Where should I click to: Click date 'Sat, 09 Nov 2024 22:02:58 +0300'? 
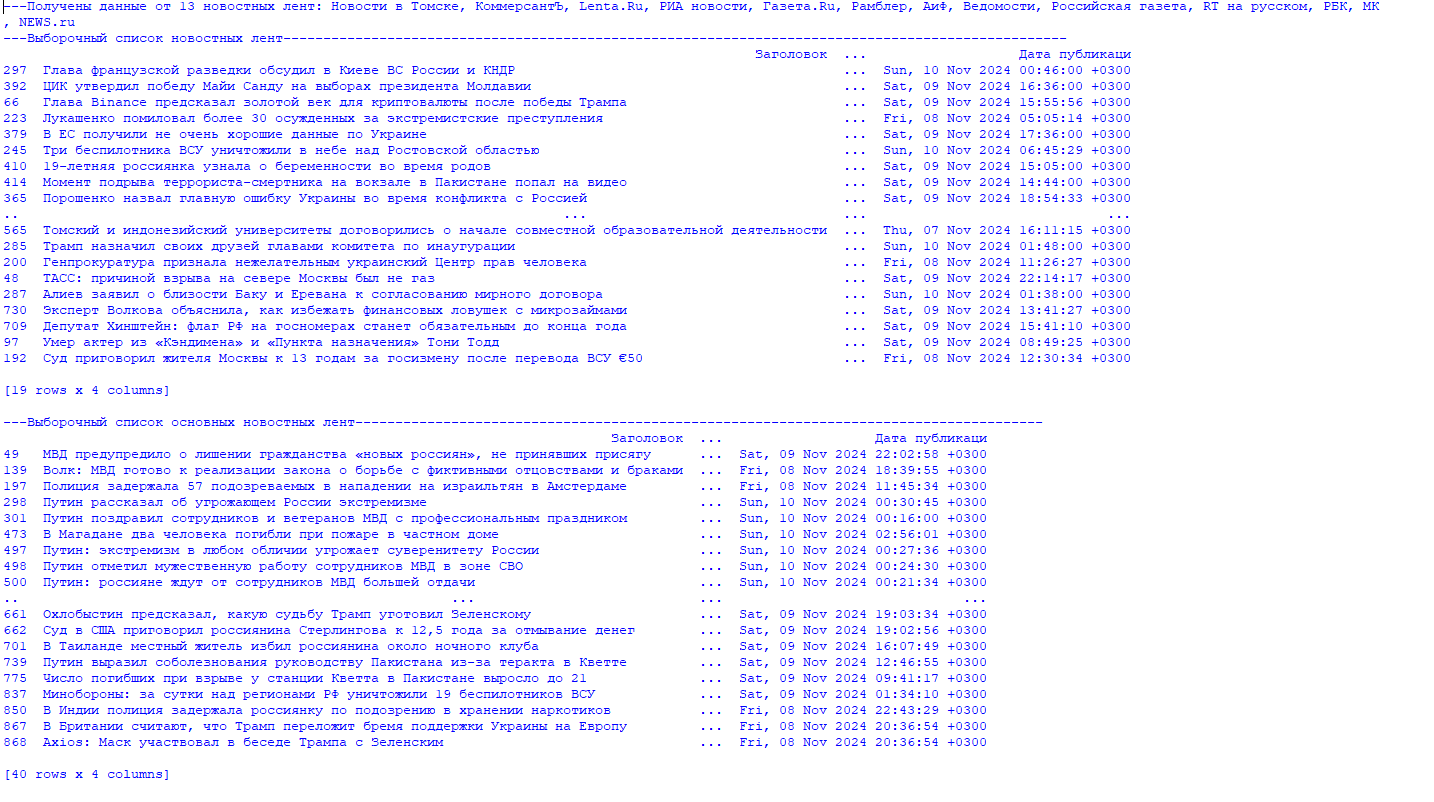pyautogui.click(x=863, y=454)
